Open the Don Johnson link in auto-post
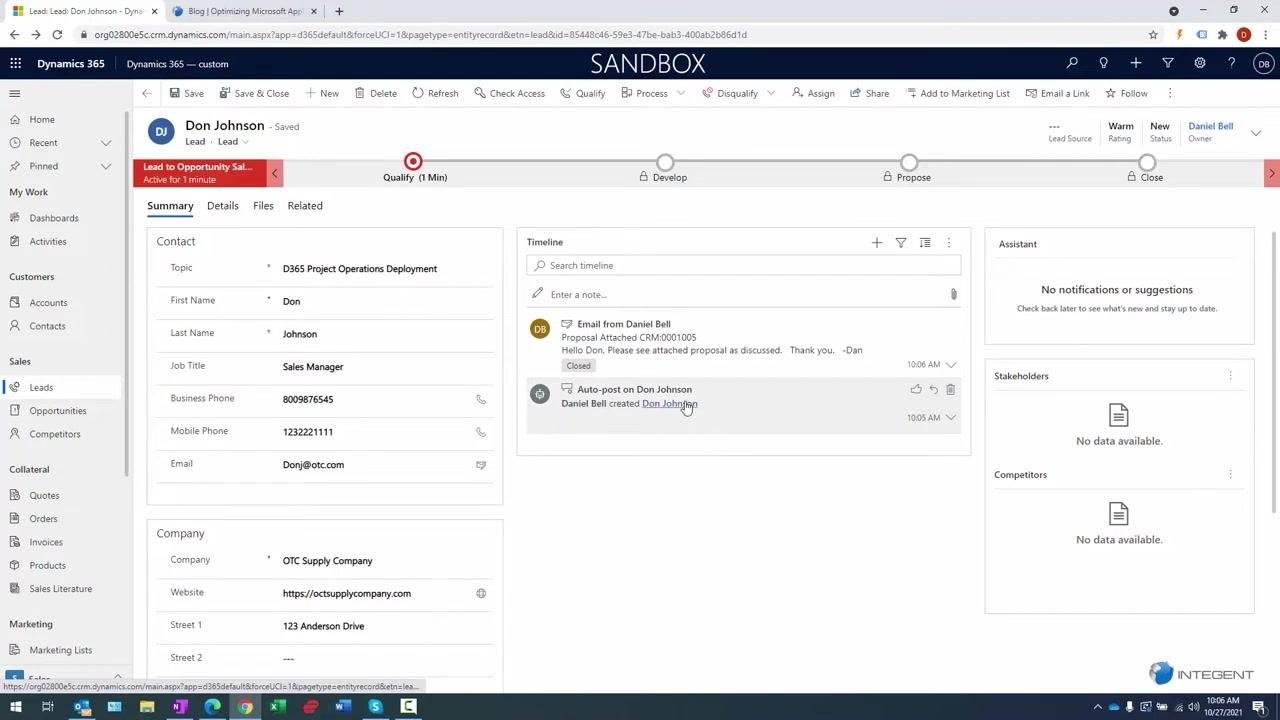 670,404
